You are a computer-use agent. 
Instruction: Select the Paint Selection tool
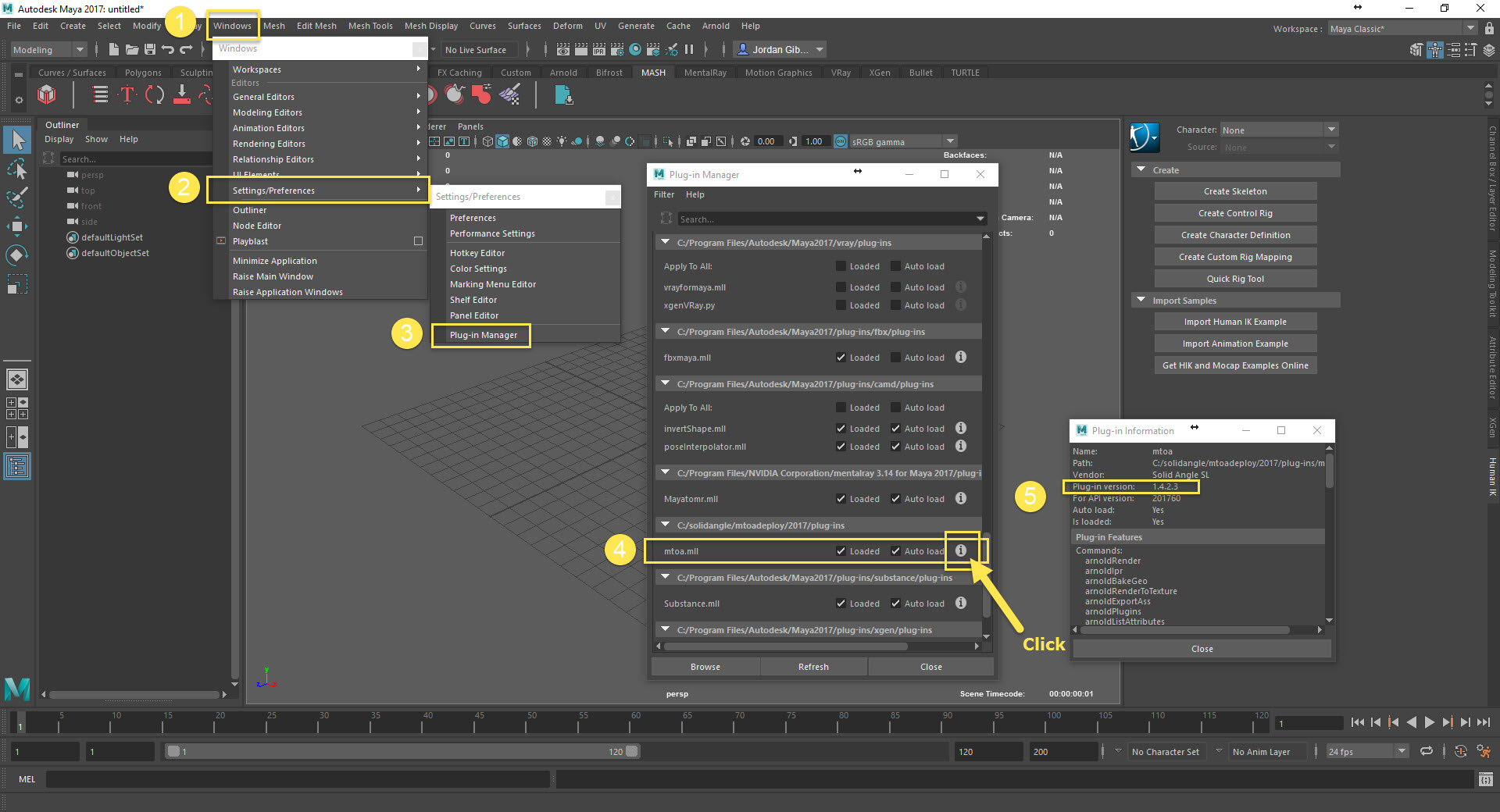tap(17, 197)
